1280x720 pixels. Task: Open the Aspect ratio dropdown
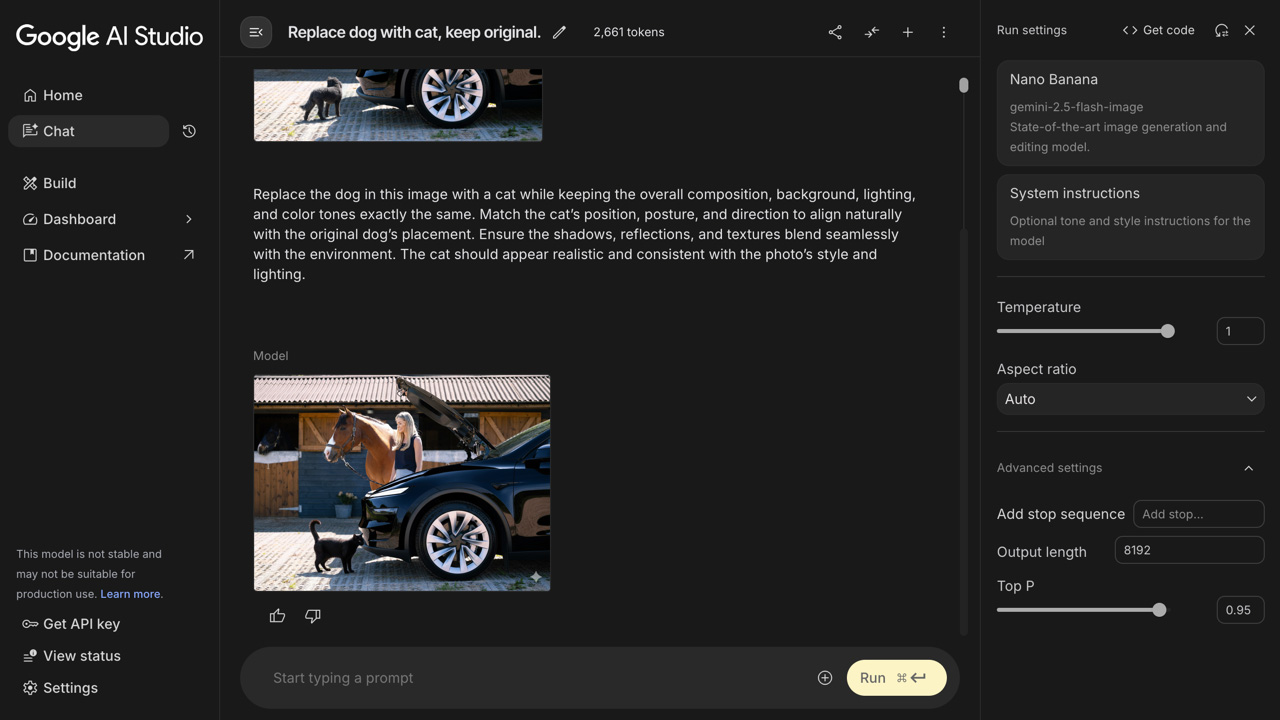pyautogui.click(x=1130, y=399)
